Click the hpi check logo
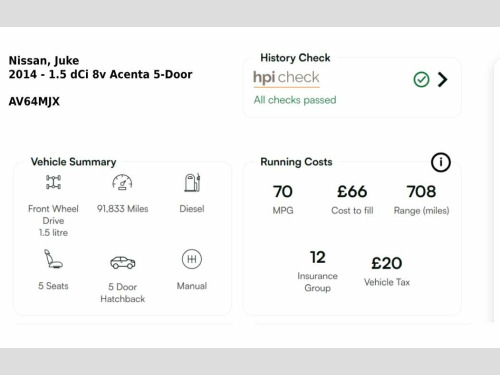Viewport: 500px width, 375px height. 286,78
